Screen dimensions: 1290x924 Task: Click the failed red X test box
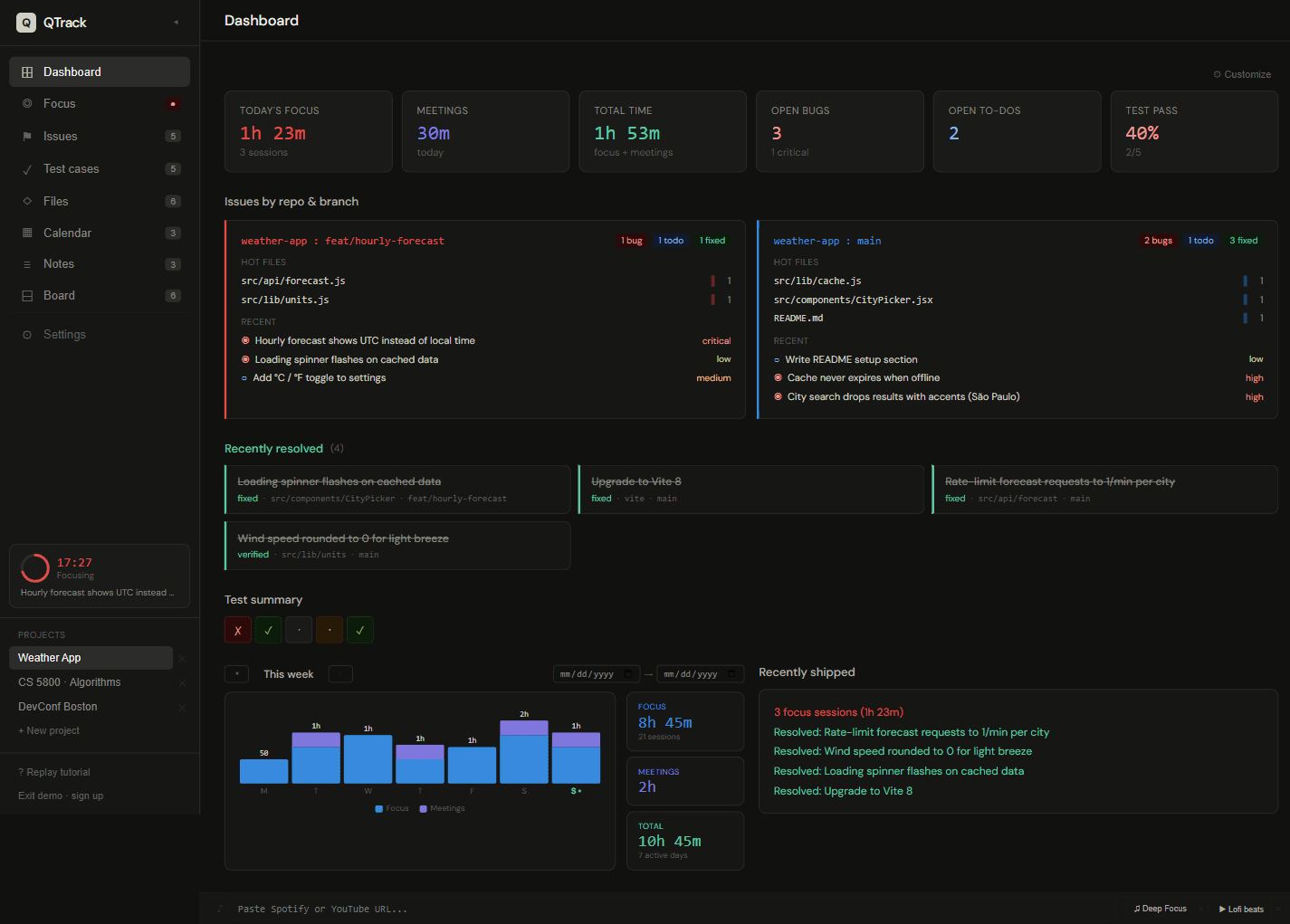point(238,630)
